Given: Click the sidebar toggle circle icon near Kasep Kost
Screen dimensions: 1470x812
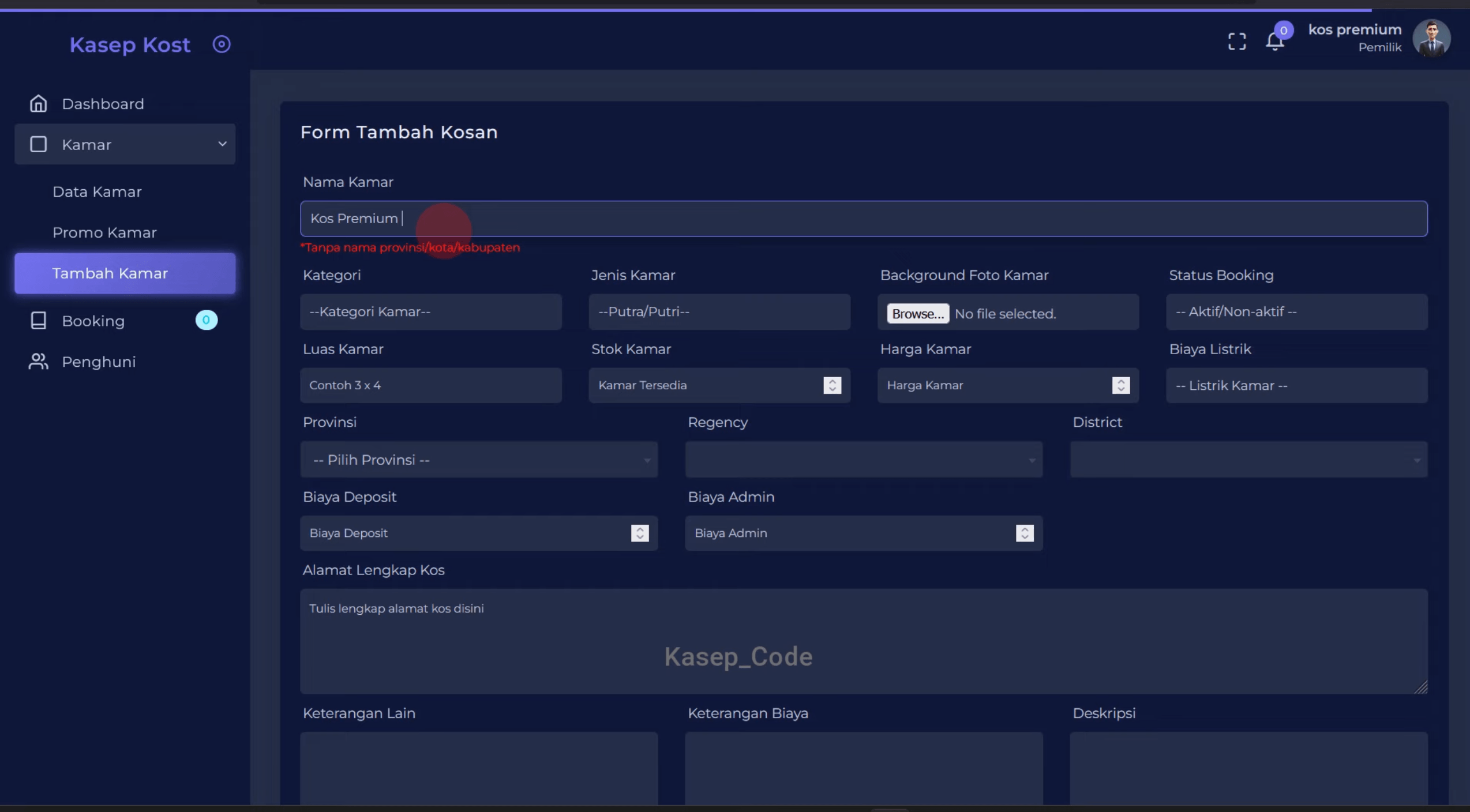Looking at the screenshot, I should pos(222,44).
